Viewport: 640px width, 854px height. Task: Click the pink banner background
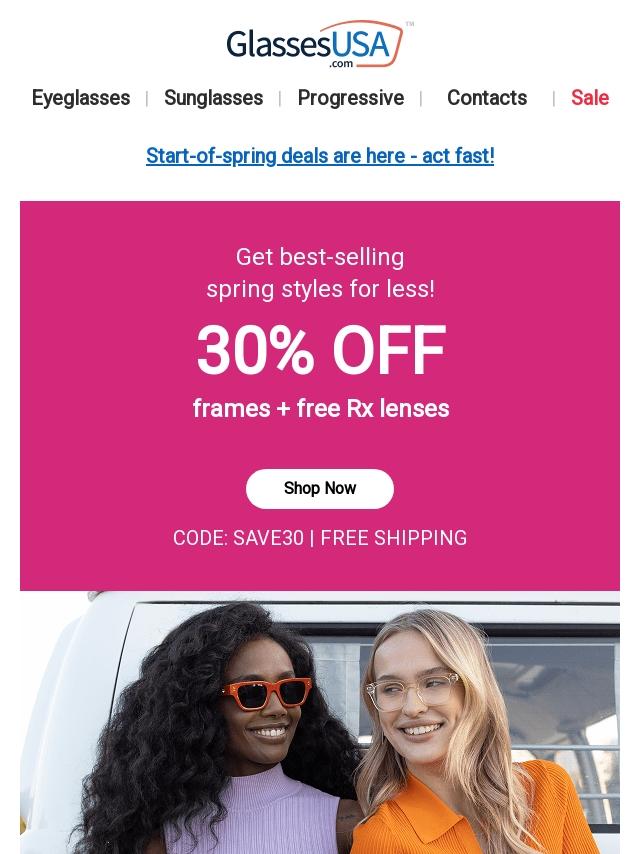(x=90, y=400)
